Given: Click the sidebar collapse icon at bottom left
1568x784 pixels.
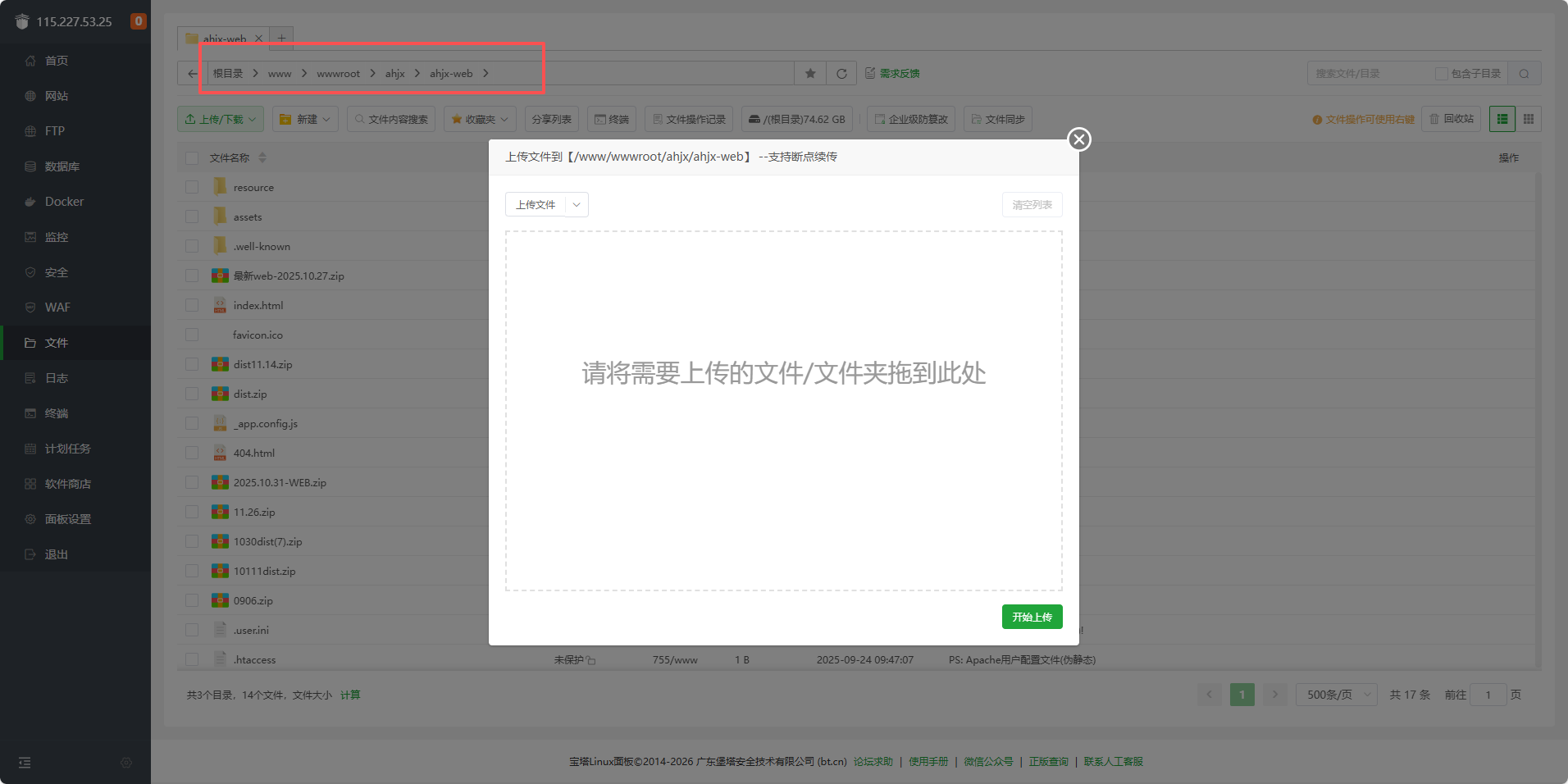Looking at the screenshot, I should click(25, 763).
